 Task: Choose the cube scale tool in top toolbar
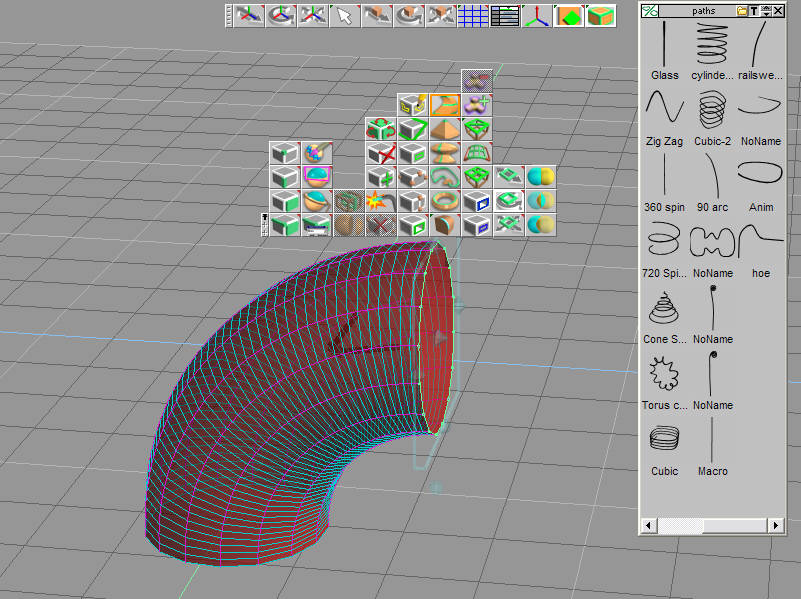point(441,16)
